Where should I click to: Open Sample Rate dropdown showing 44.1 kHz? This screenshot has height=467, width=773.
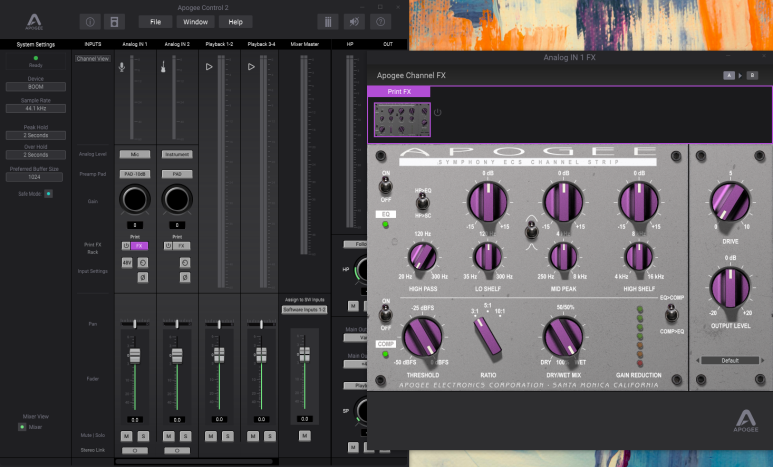(x=35, y=108)
